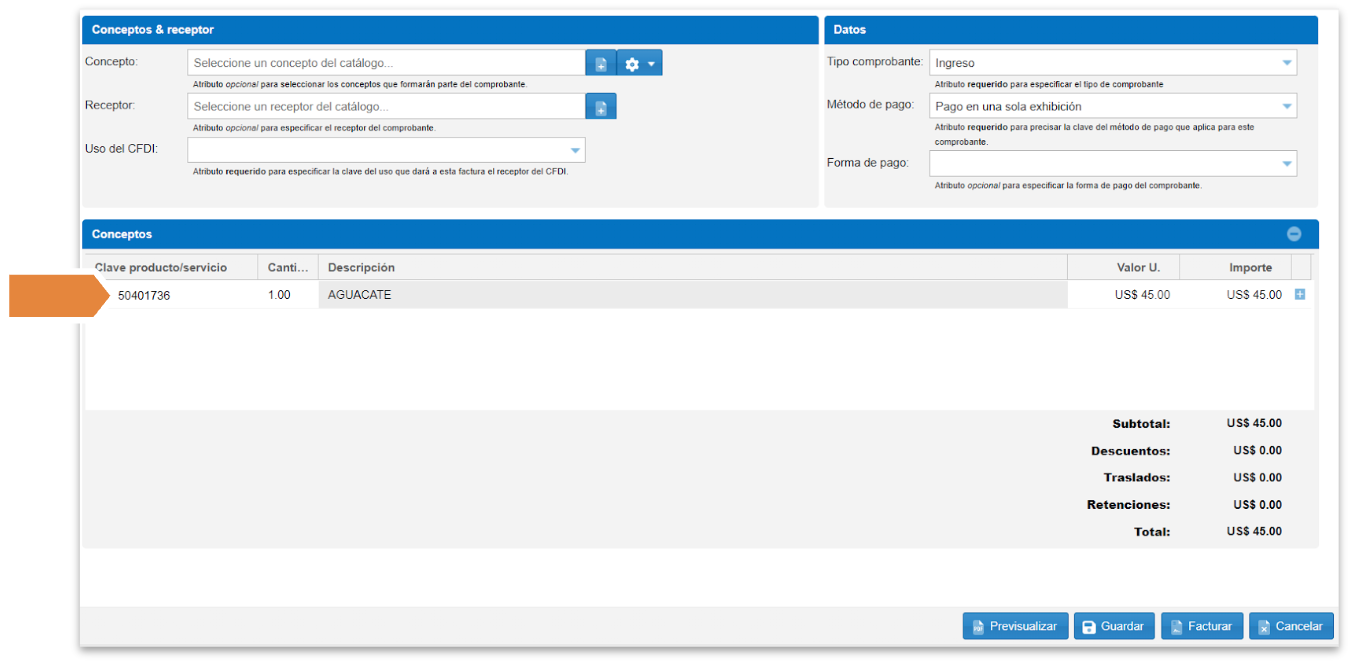The height and width of the screenshot is (662, 1348).
Task: Select the Valor U. cell US$ 45.00
Action: click(1124, 295)
